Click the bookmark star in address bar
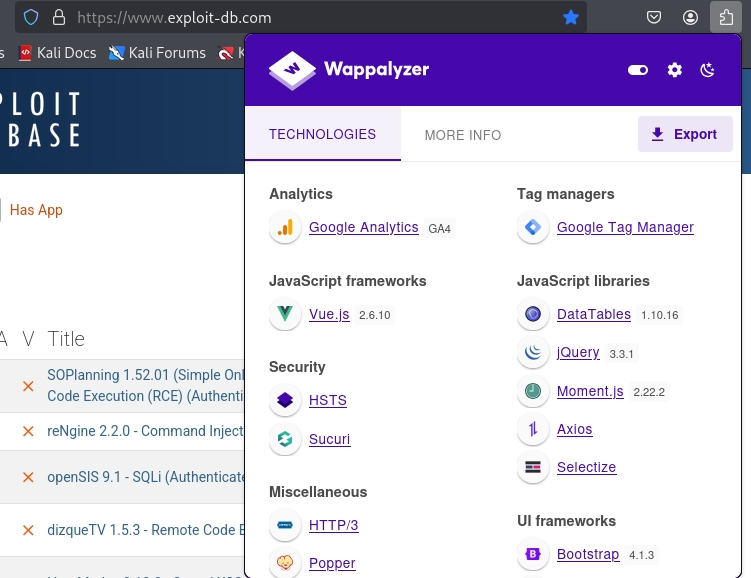 point(570,18)
